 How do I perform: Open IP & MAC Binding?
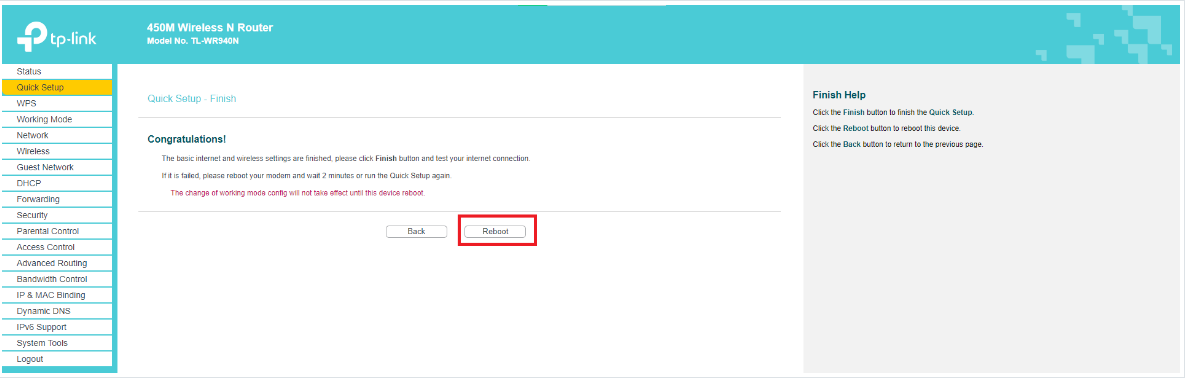tap(57, 295)
